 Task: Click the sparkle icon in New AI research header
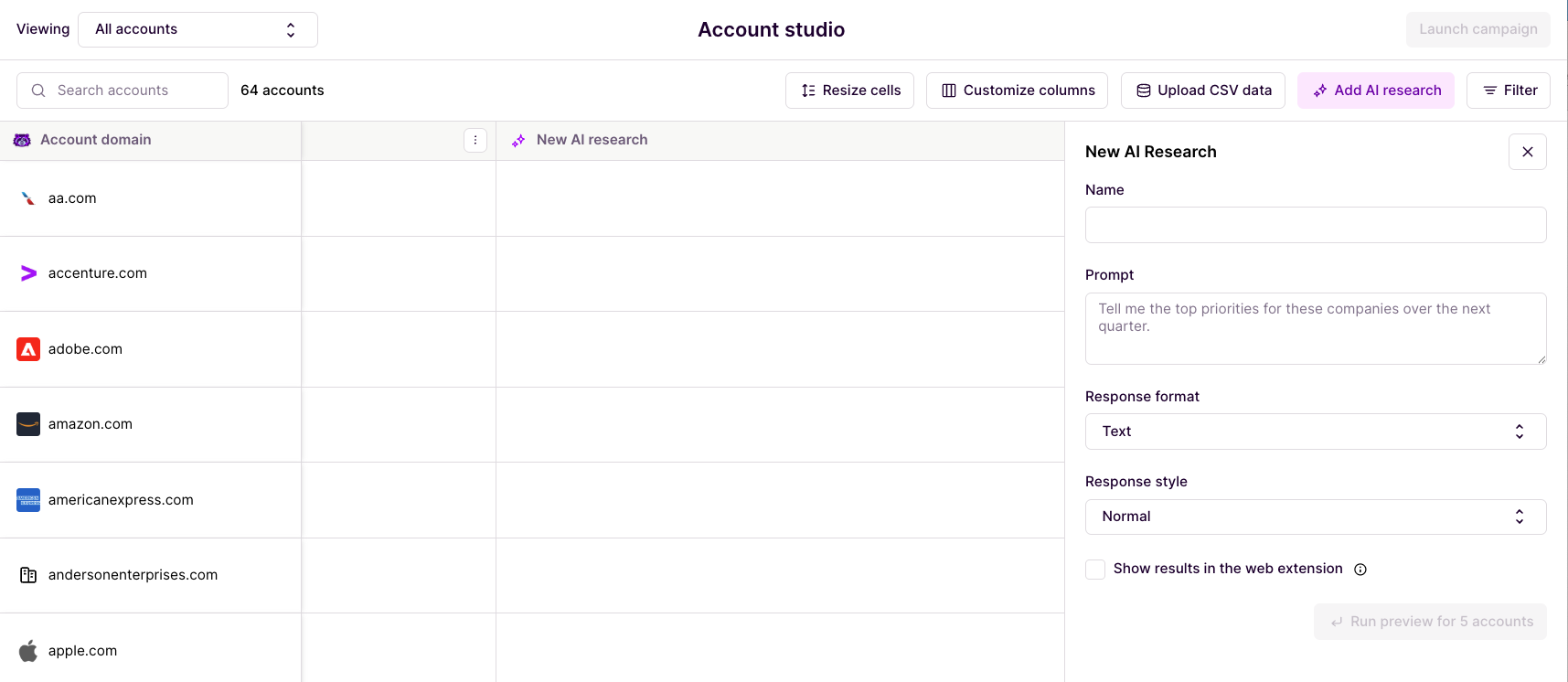[x=518, y=141]
